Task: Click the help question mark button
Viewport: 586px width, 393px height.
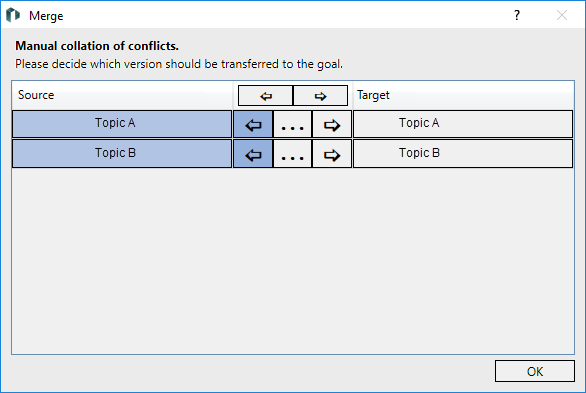Action: (x=517, y=15)
